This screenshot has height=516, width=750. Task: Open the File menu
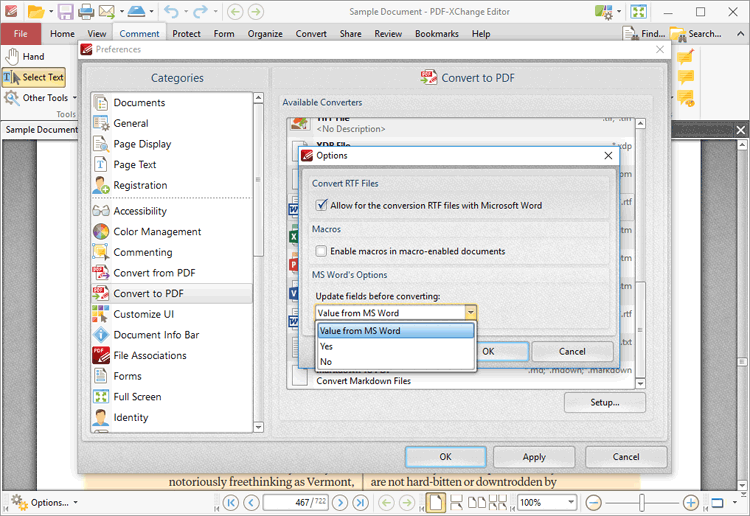pyautogui.click(x=21, y=33)
